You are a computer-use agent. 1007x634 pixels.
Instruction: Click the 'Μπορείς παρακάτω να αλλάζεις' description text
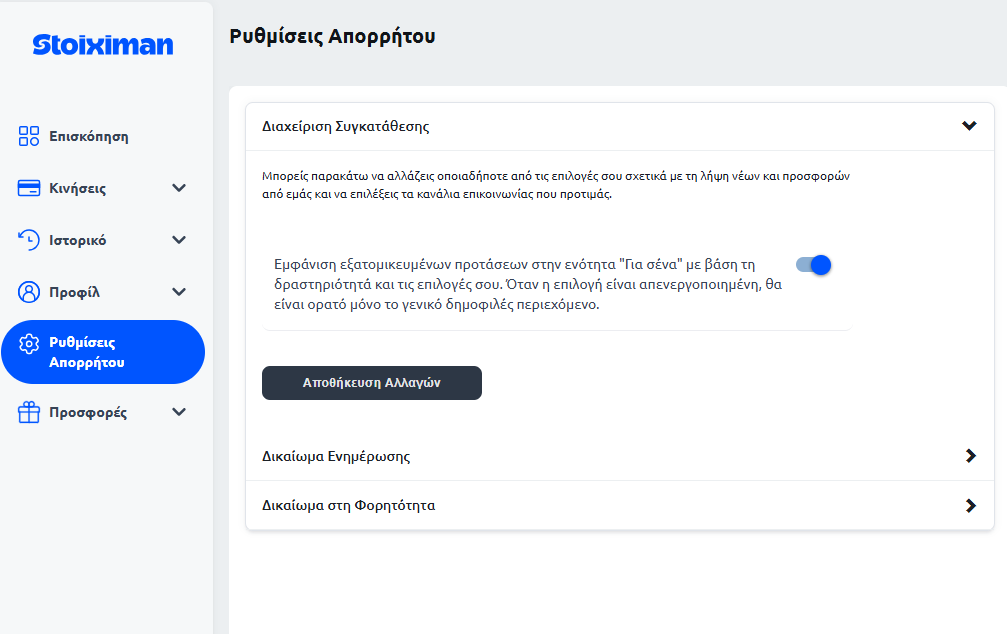click(556, 185)
